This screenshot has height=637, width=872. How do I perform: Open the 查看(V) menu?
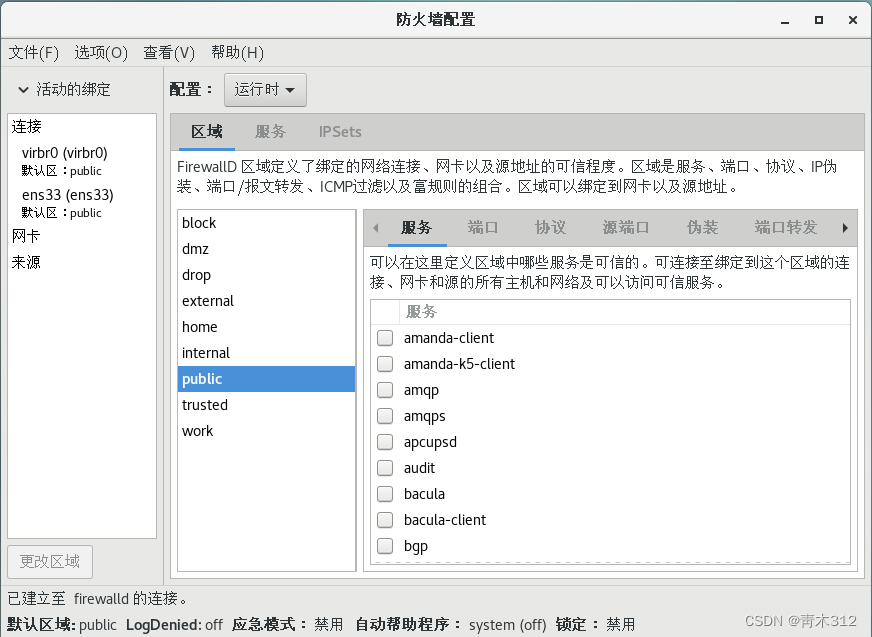tap(169, 53)
